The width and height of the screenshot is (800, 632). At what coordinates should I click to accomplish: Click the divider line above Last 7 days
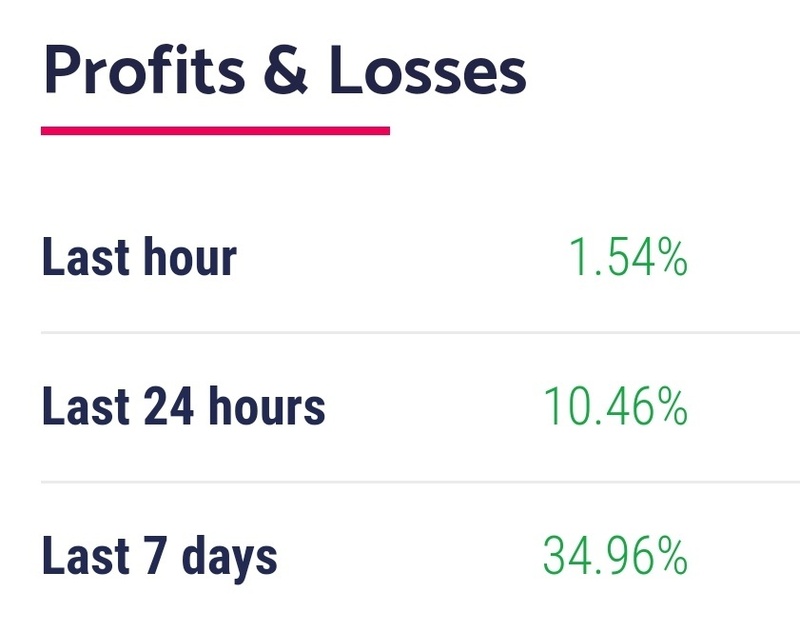point(420,481)
